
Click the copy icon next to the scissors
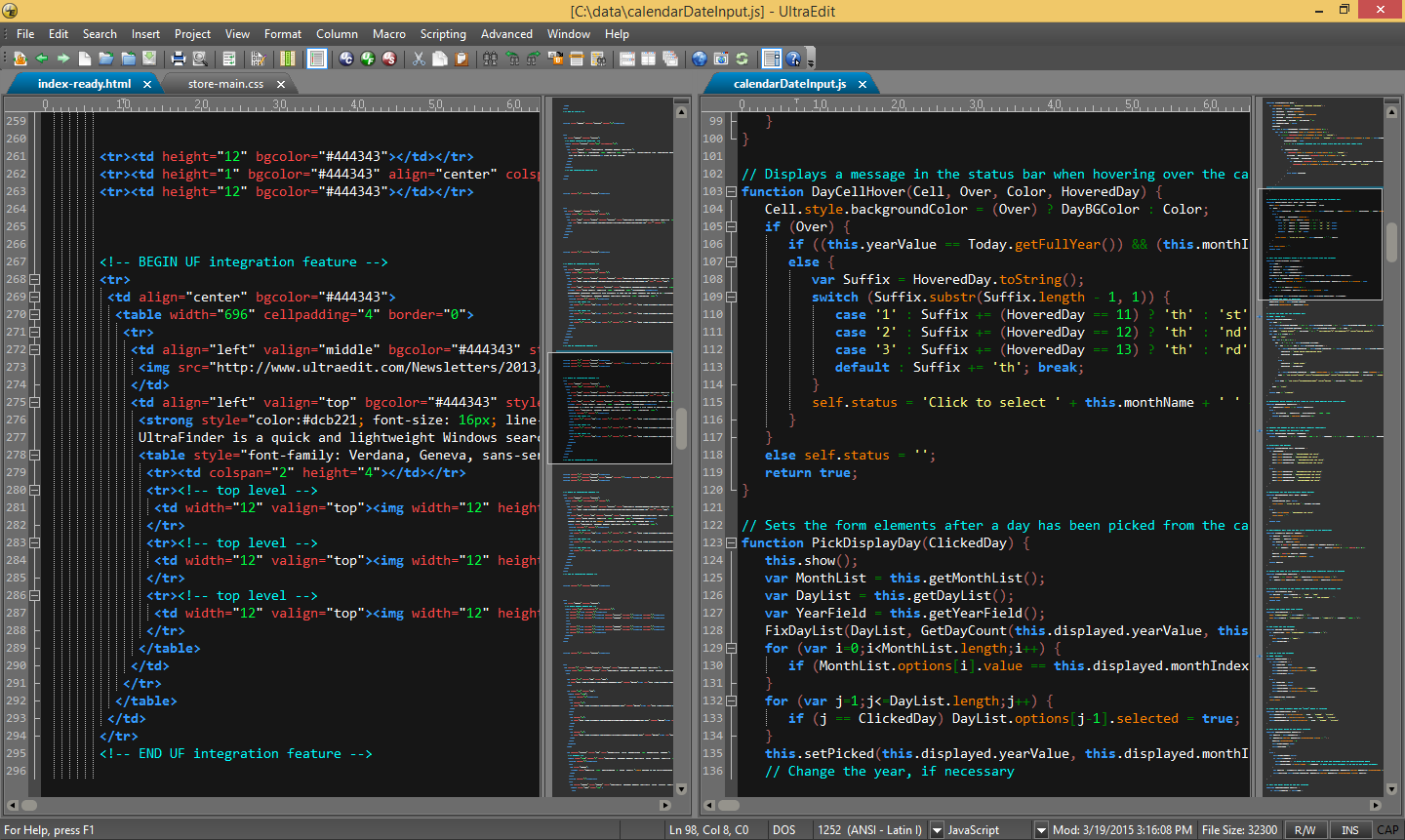point(440,59)
